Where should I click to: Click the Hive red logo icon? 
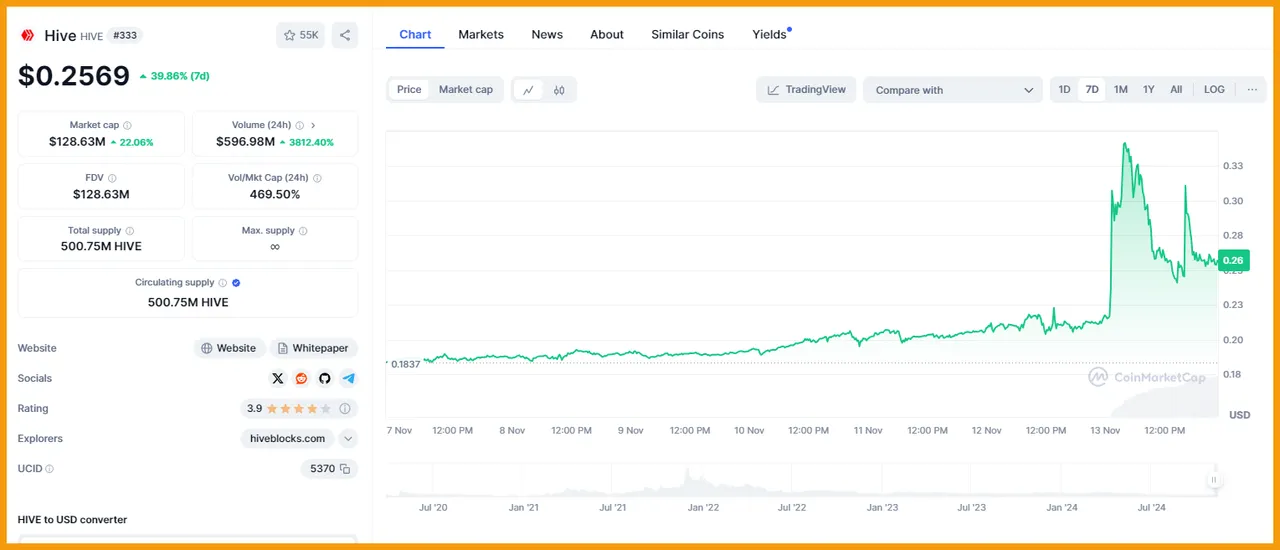point(27,35)
